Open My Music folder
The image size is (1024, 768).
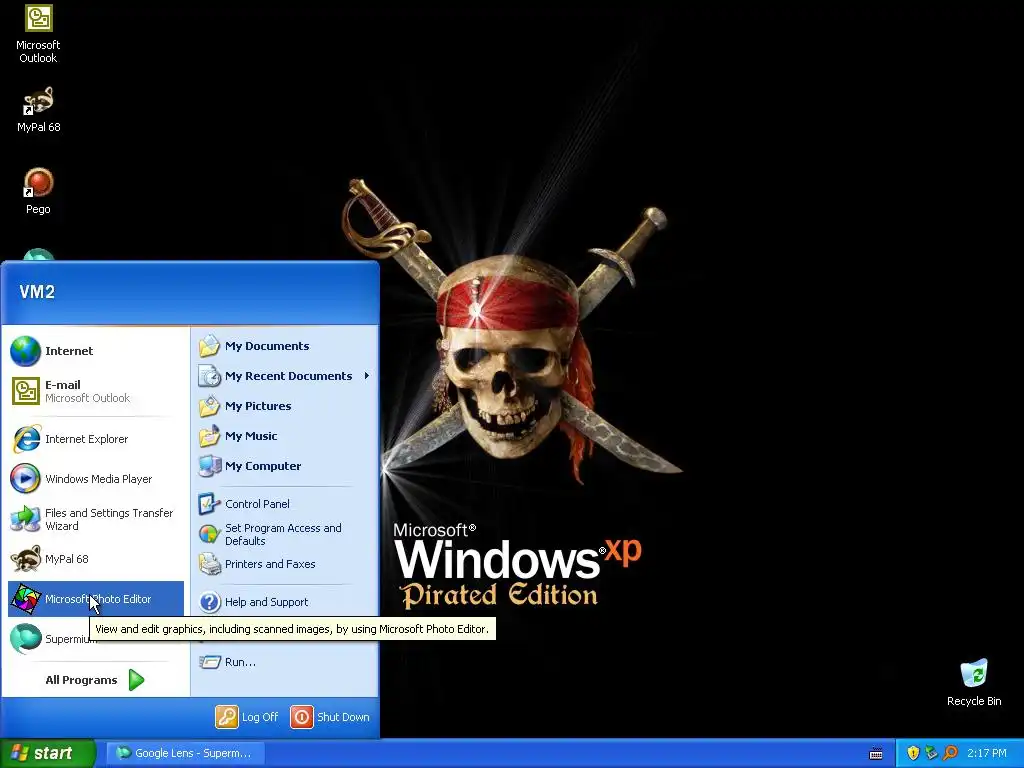[285, 436]
